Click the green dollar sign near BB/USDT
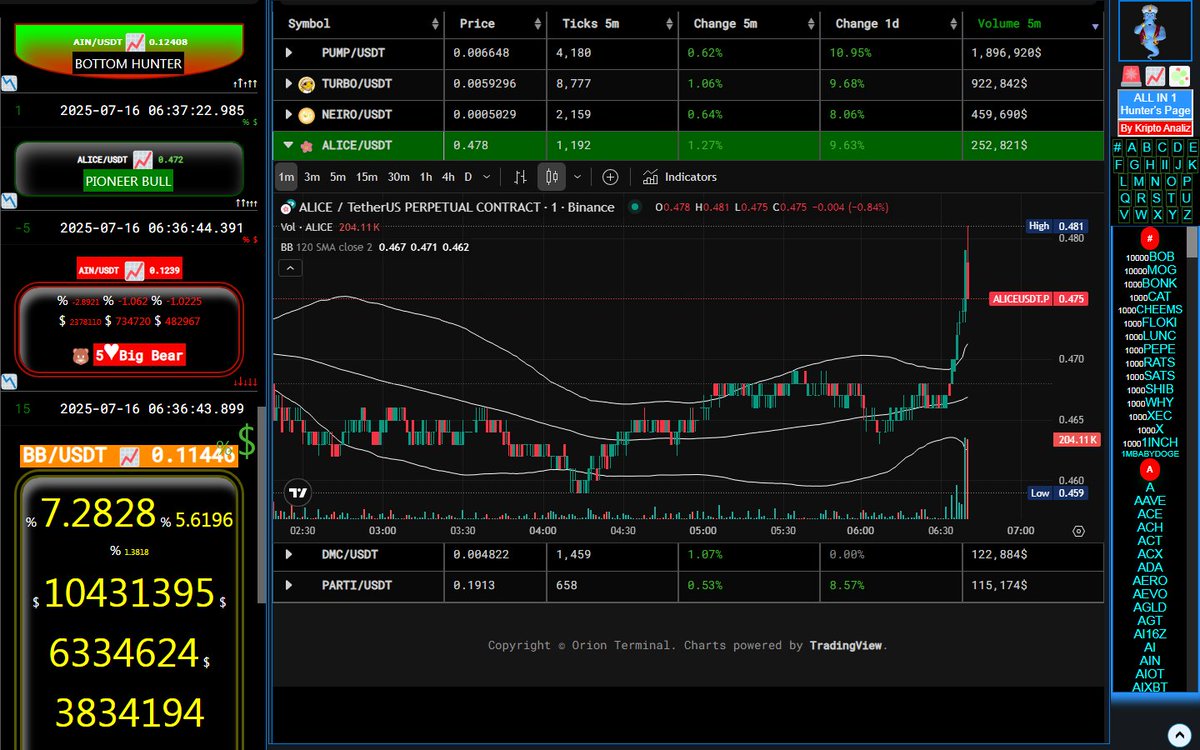 click(x=245, y=441)
